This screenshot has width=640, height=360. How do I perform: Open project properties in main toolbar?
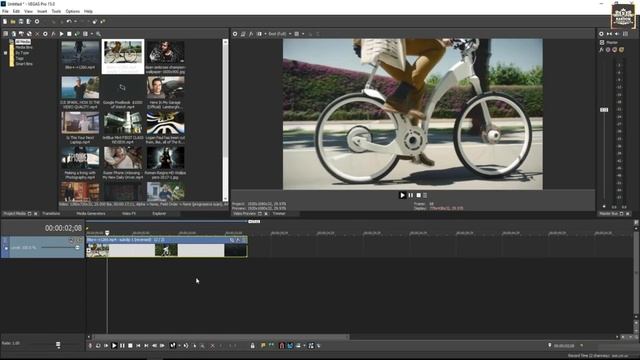point(37,22)
